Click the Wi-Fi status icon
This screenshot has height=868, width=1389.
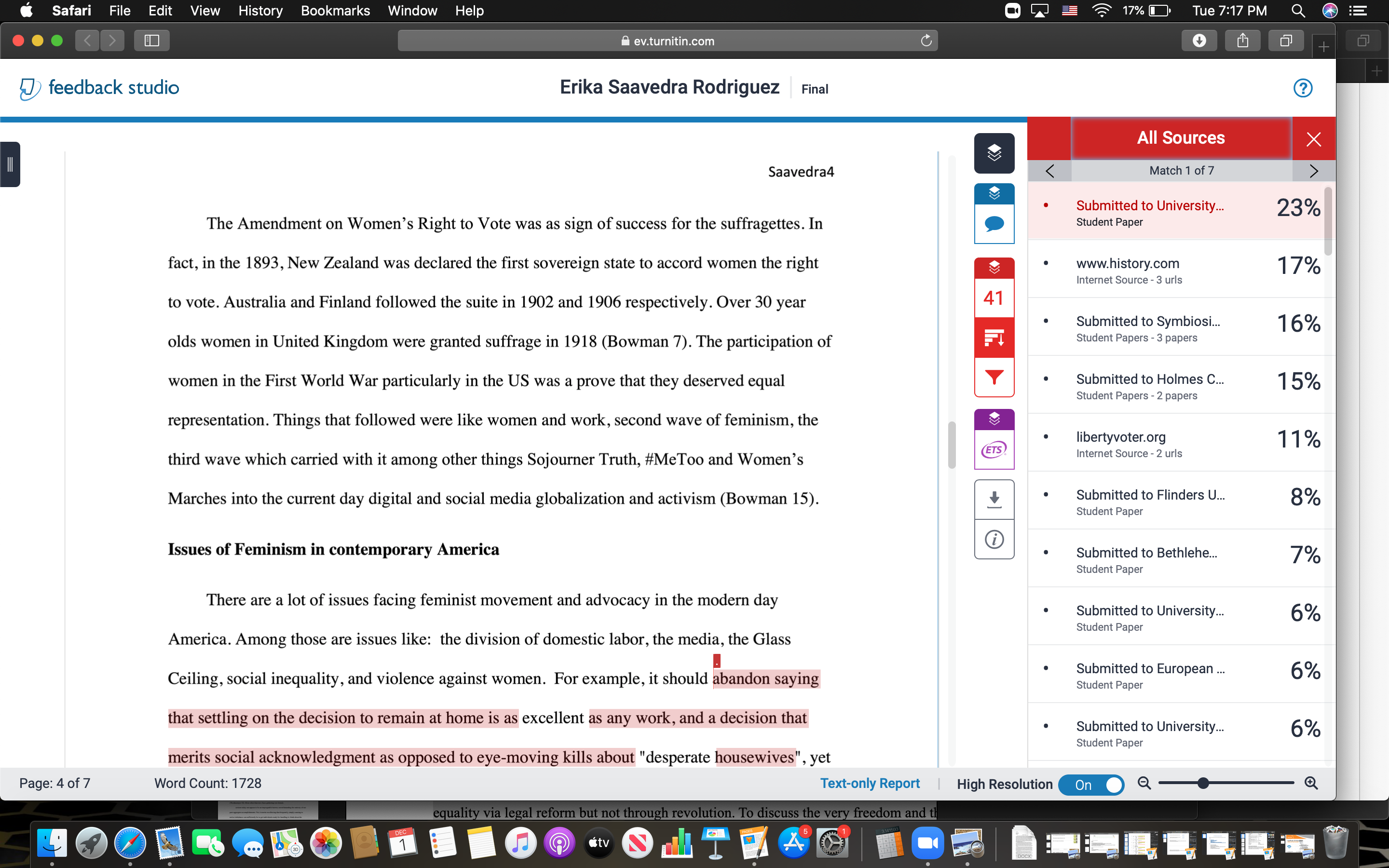point(1101,10)
